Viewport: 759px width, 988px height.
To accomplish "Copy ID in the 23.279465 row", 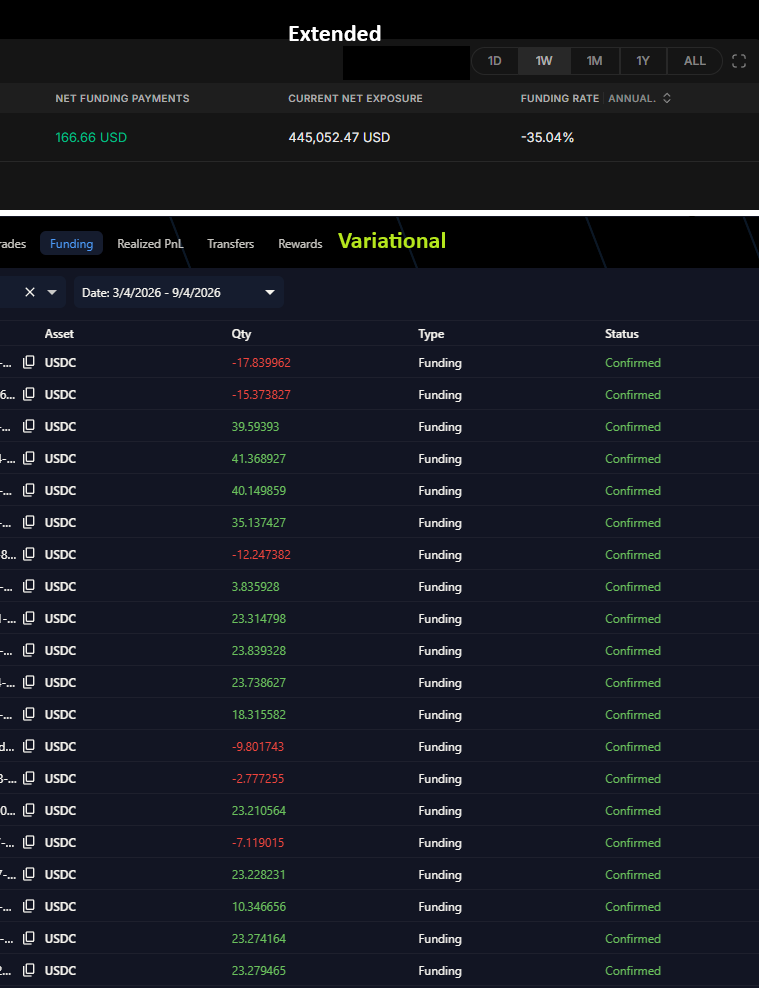I will point(28,970).
